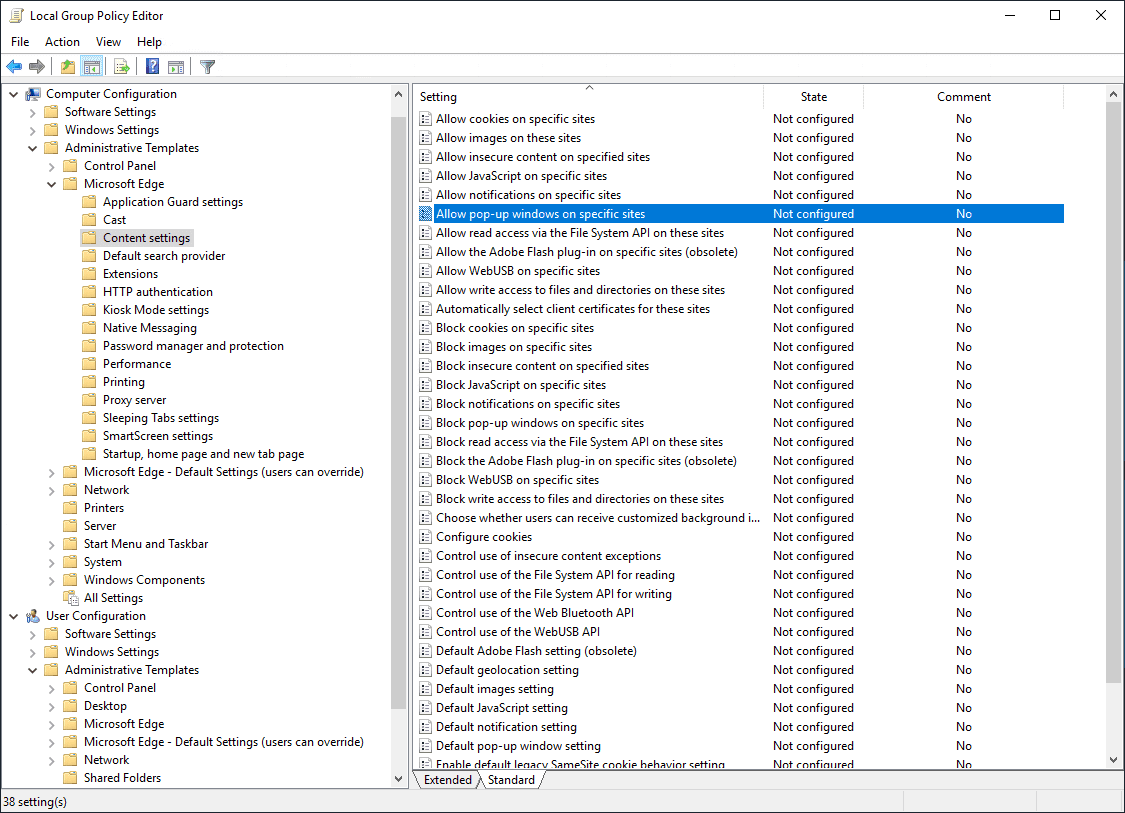This screenshot has width=1125, height=813.
Task: Open the File menu
Action: point(20,42)
